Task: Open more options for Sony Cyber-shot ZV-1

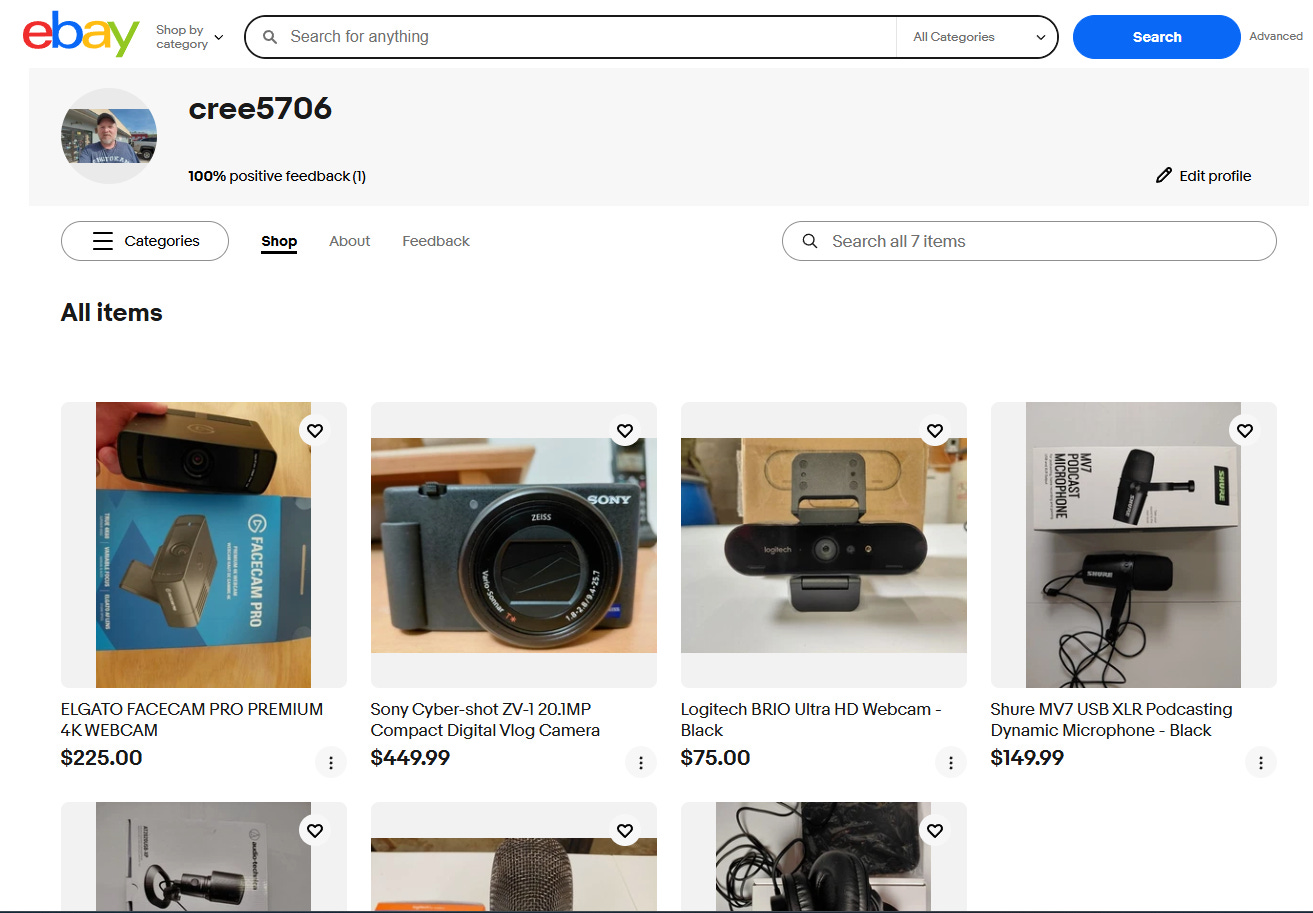Action: point(641,763)
